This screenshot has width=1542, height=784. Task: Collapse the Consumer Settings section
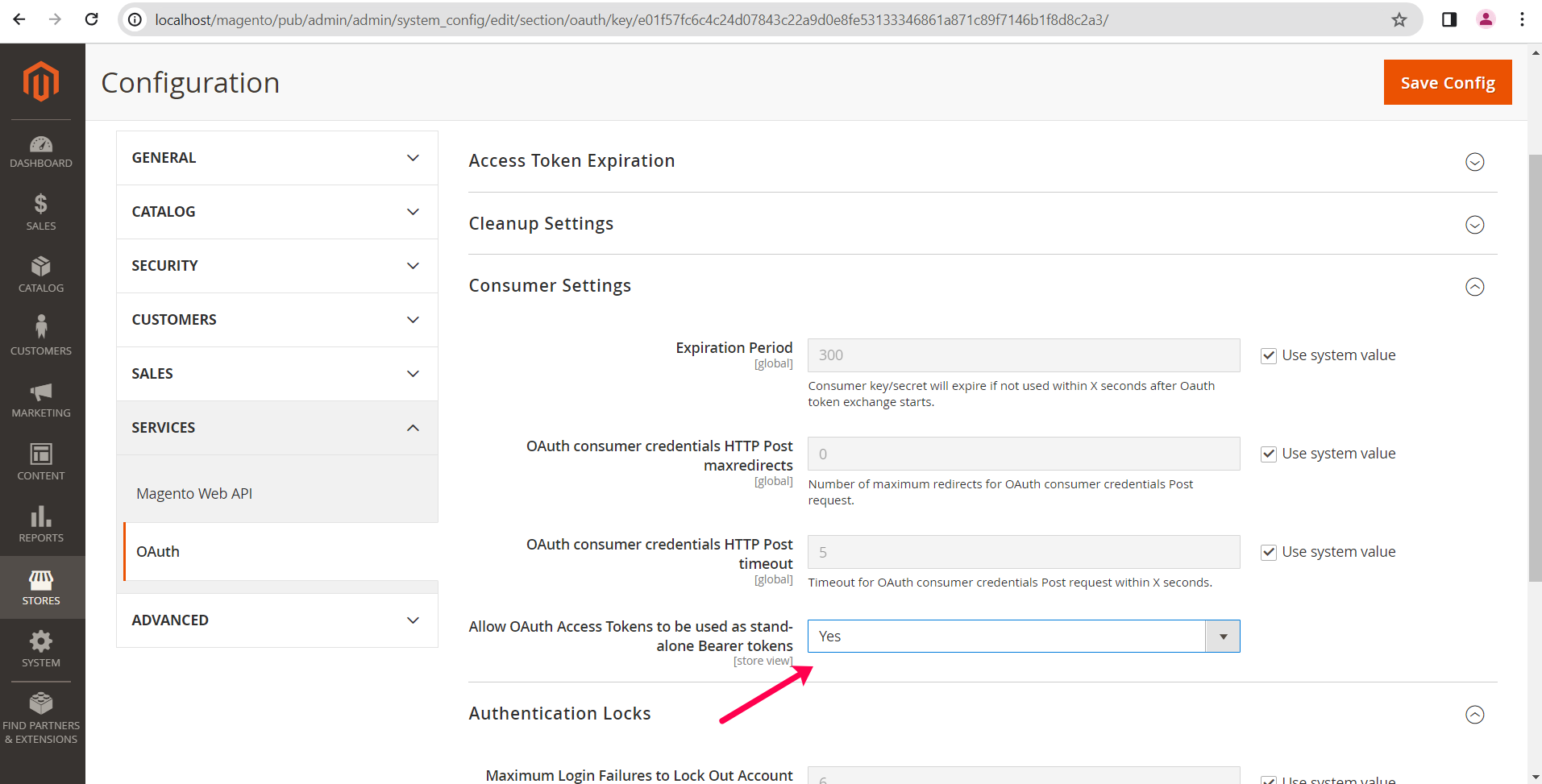1474,287
